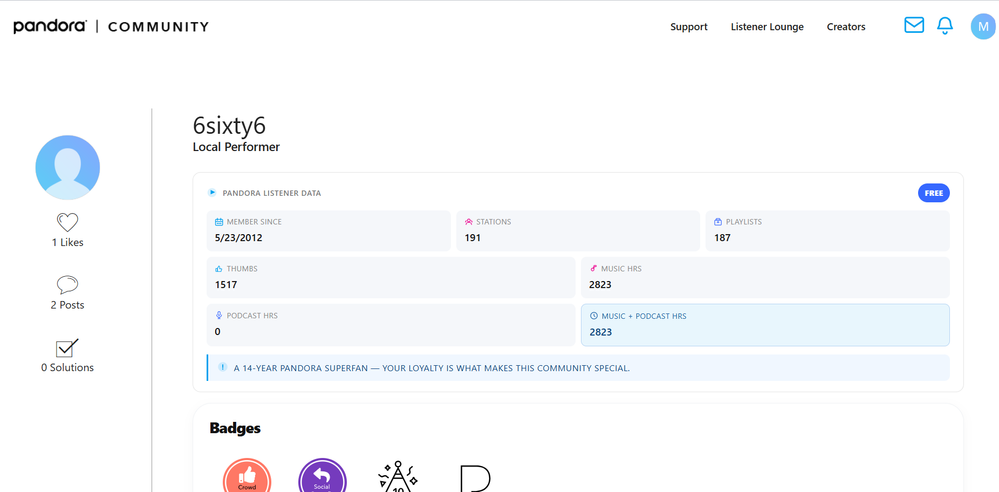Click the Pandora P logo badge
Viewport: 999px width, 492px height.
[x=475, y=478]
